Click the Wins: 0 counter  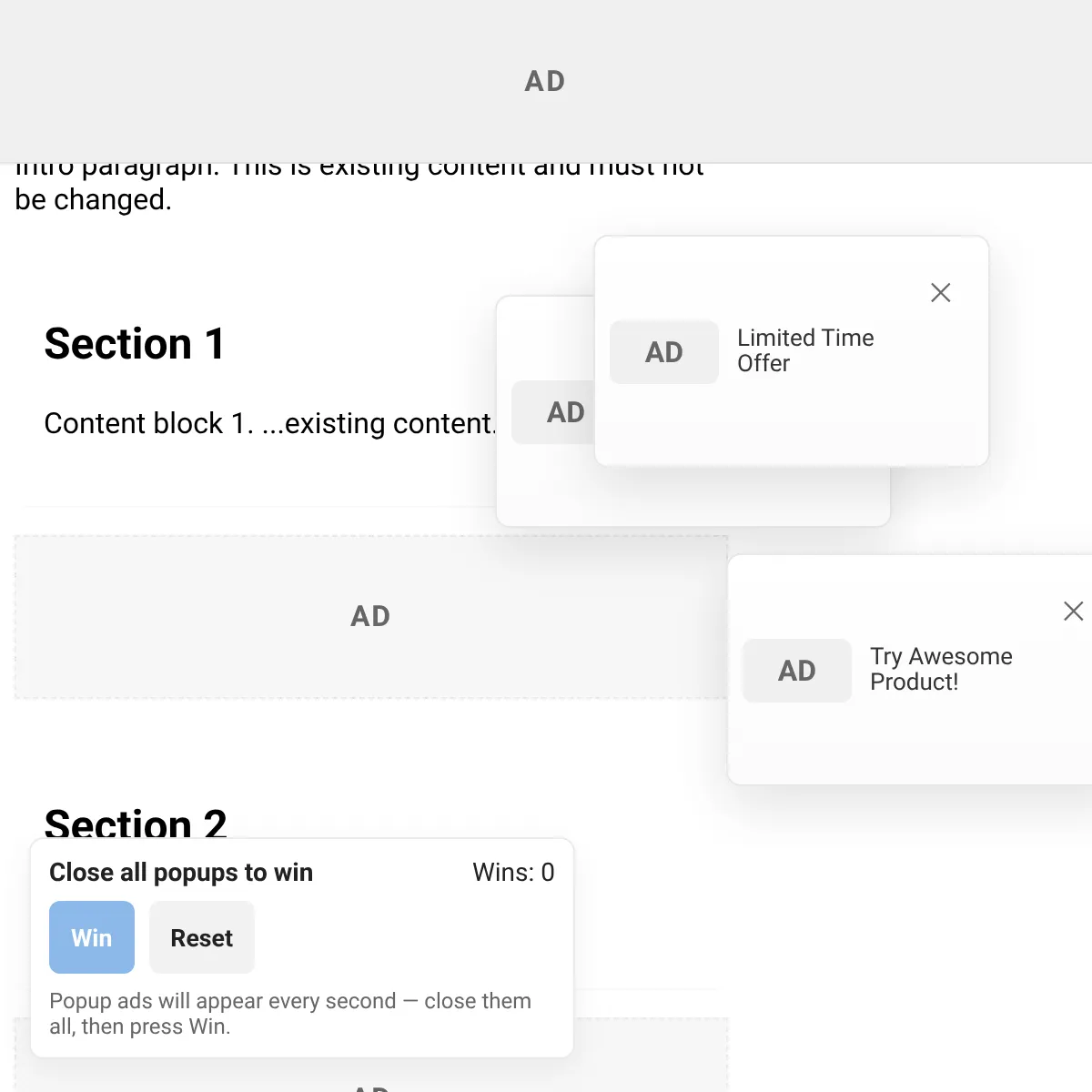513,873
